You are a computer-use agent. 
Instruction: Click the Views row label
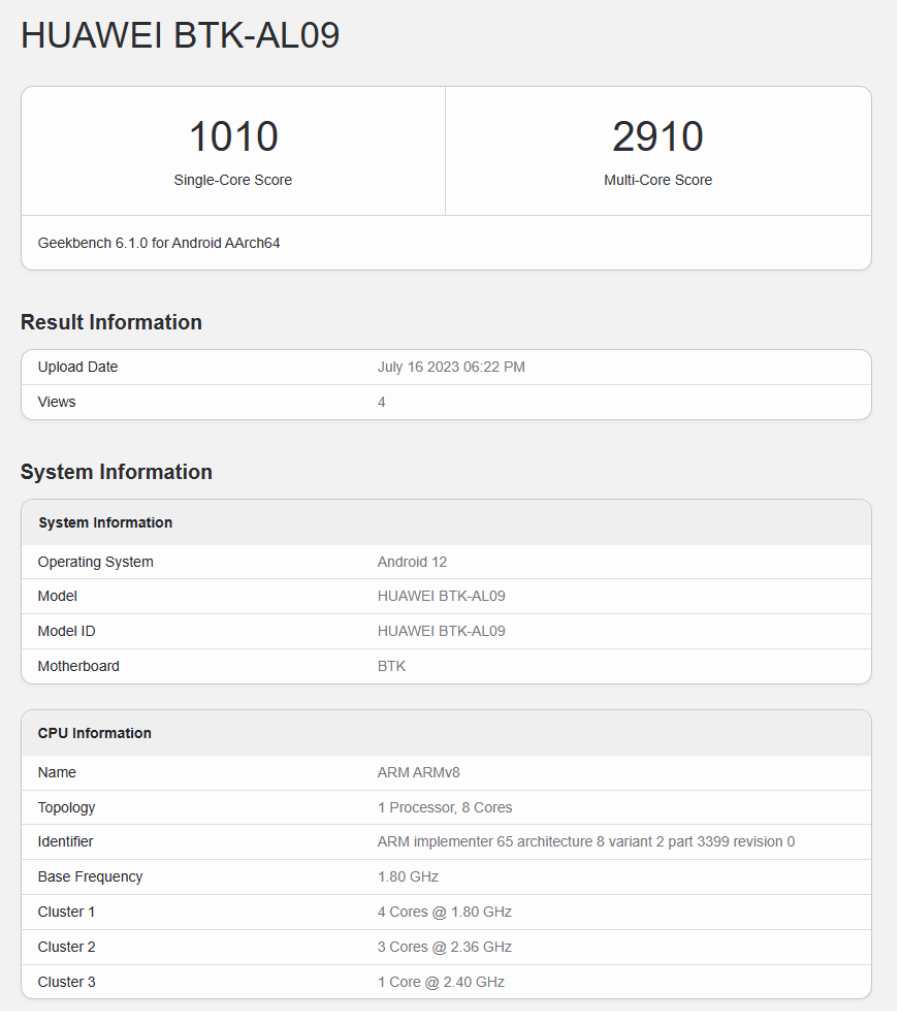coord(57,402)
